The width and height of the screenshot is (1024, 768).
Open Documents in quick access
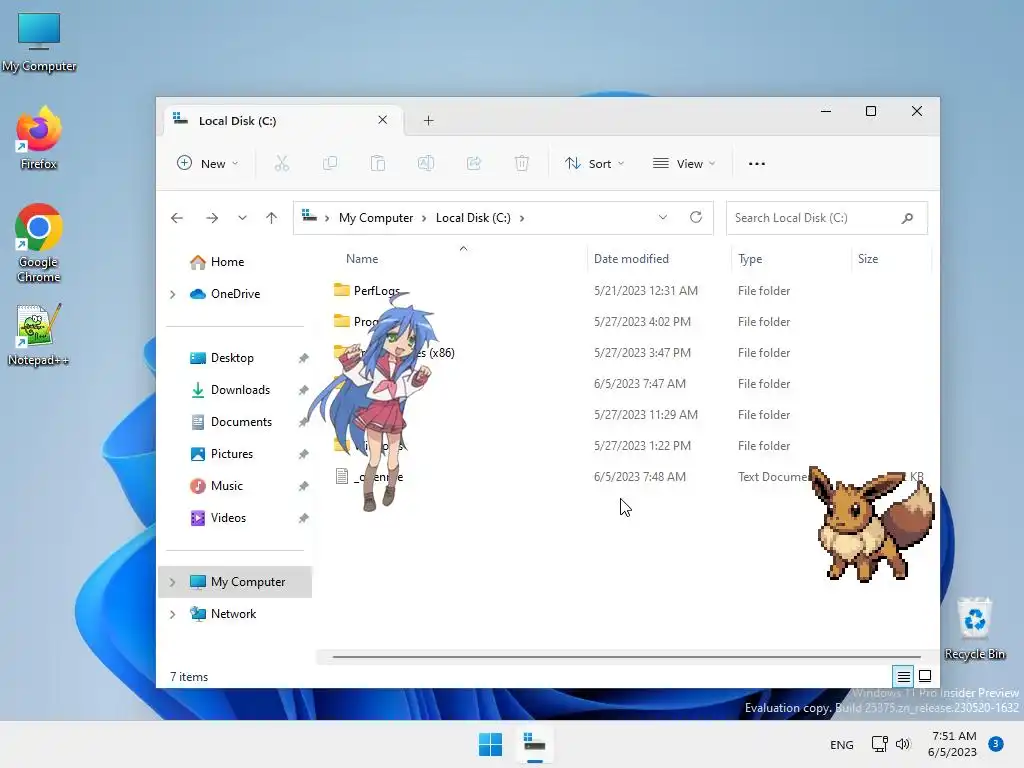coord(241,422)
